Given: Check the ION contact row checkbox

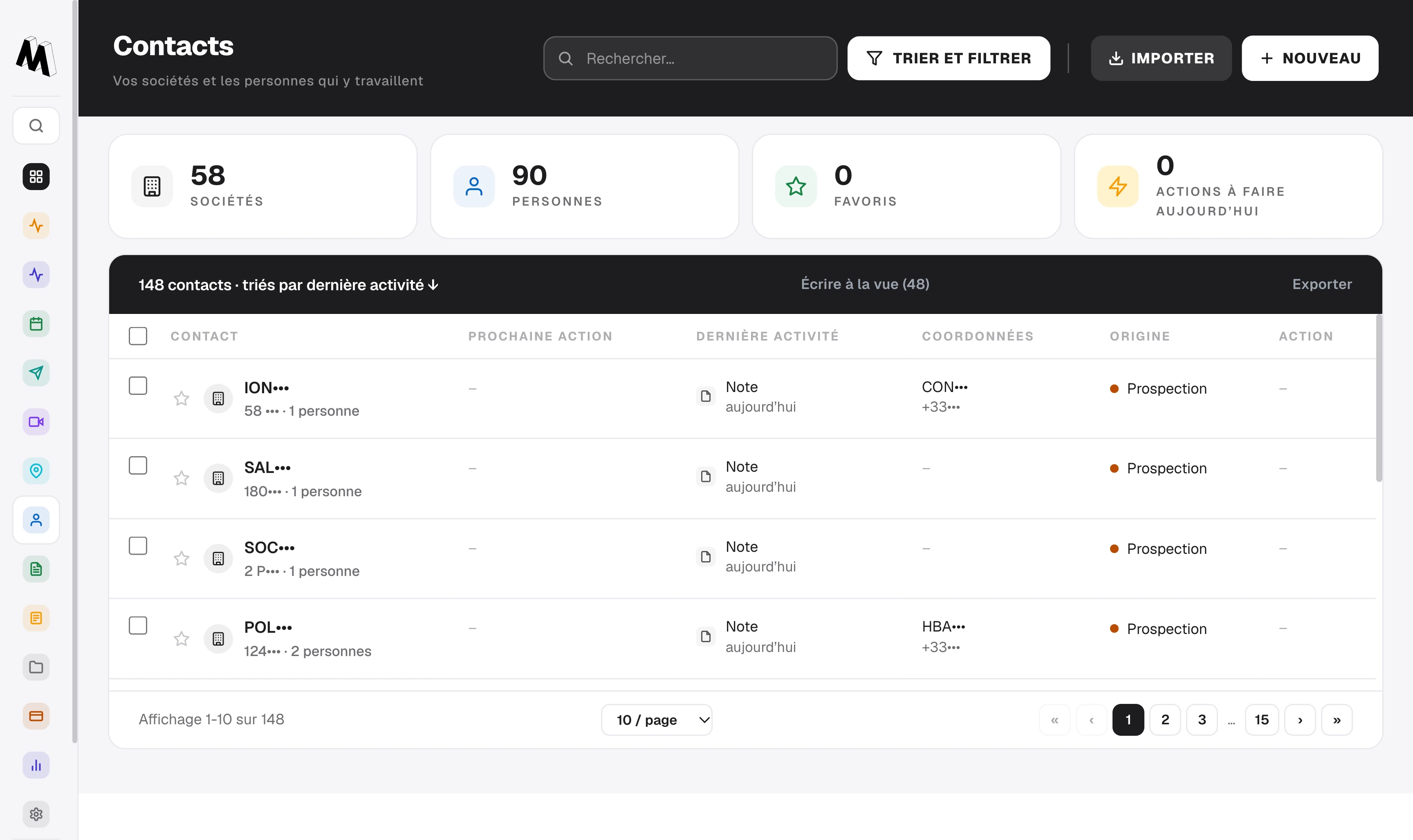Looking at the screenshot, I should coord(137,385).
